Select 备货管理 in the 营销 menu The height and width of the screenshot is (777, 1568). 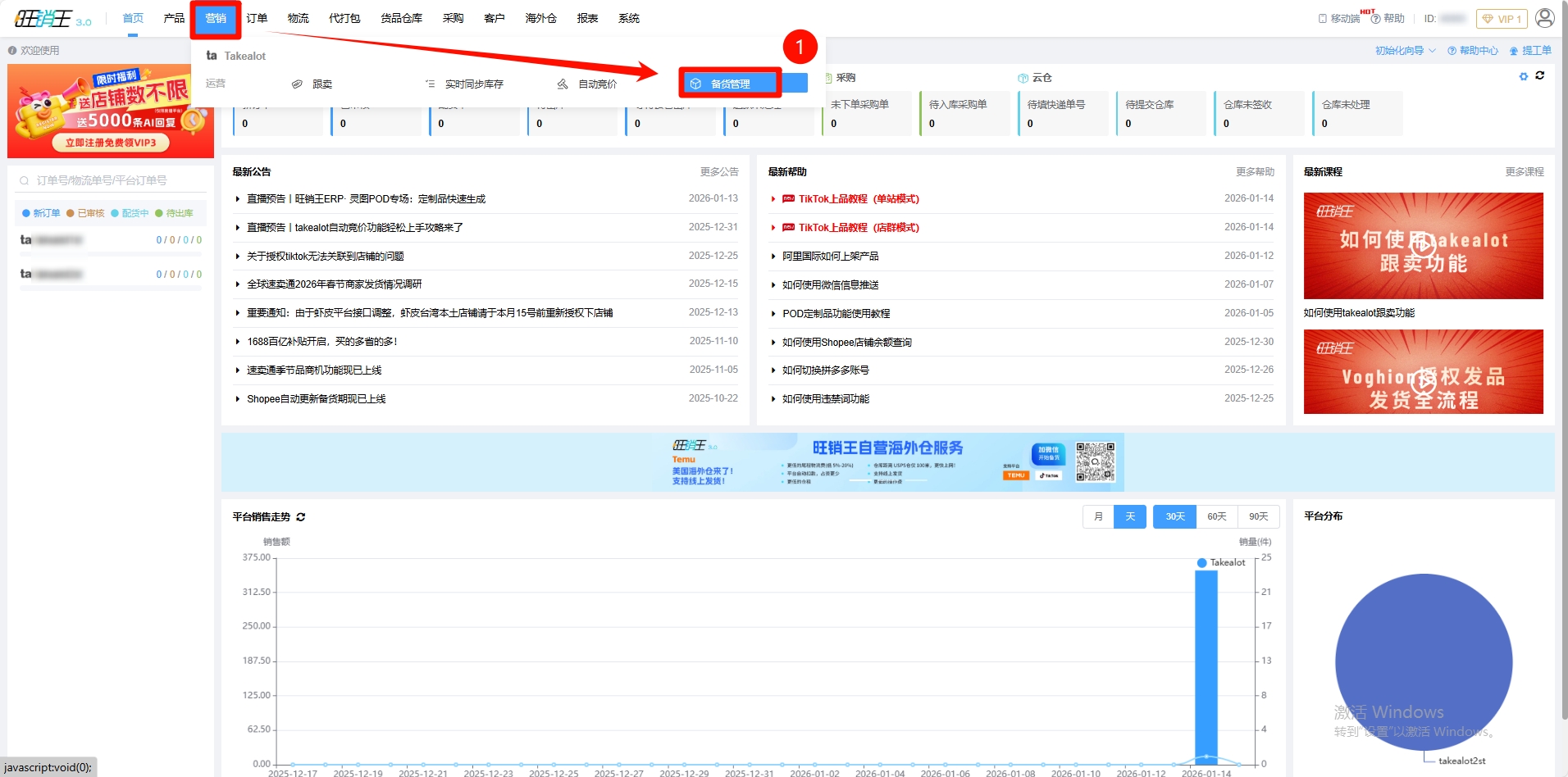coord(730,84)
